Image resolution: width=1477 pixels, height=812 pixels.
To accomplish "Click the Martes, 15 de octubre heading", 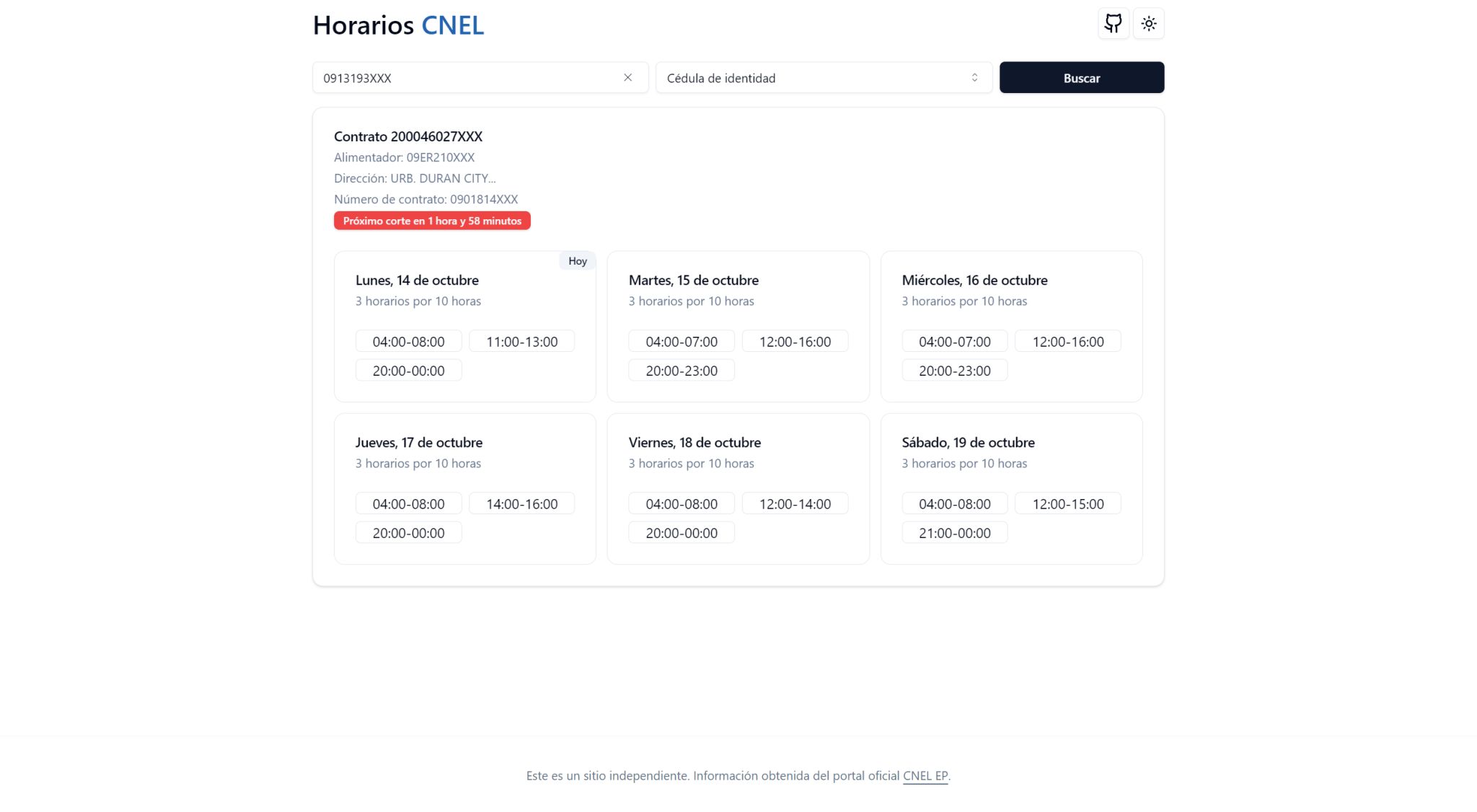I will [694, 281].
